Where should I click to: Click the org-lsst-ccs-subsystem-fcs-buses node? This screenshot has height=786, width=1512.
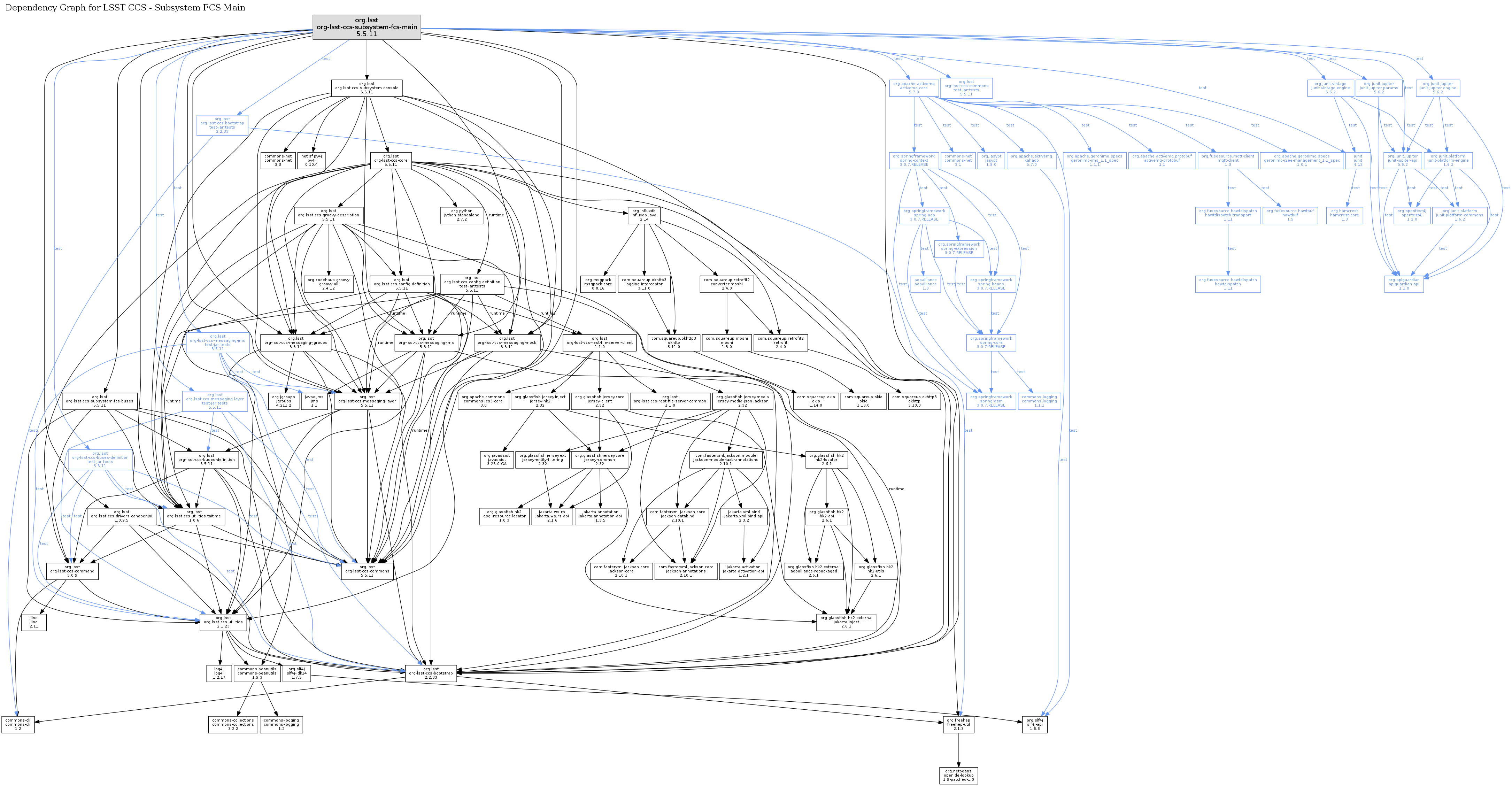100,401
